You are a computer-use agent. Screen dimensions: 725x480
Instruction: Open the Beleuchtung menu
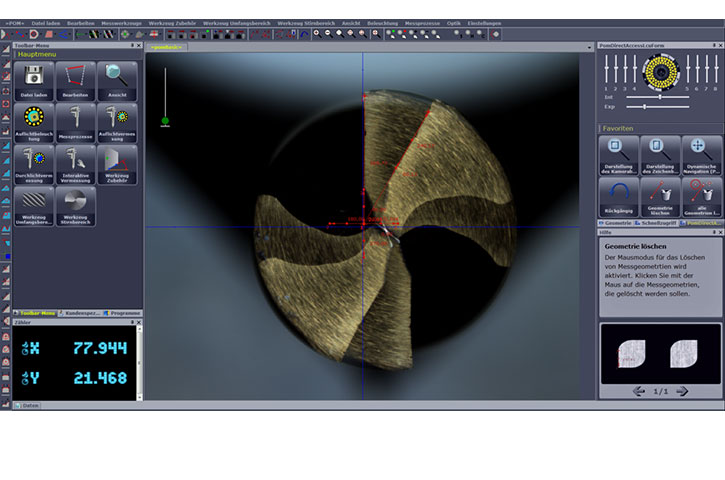pos(382,21)
